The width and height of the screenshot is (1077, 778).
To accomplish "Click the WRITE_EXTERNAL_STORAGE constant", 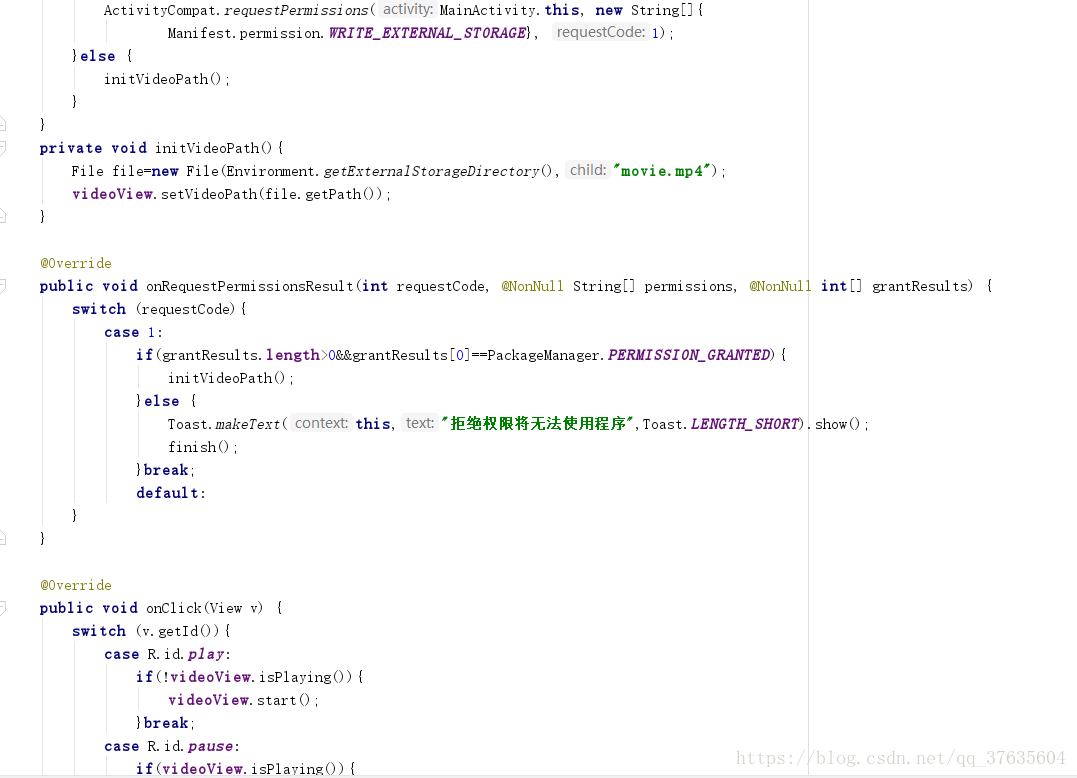I will pos(427,33).
